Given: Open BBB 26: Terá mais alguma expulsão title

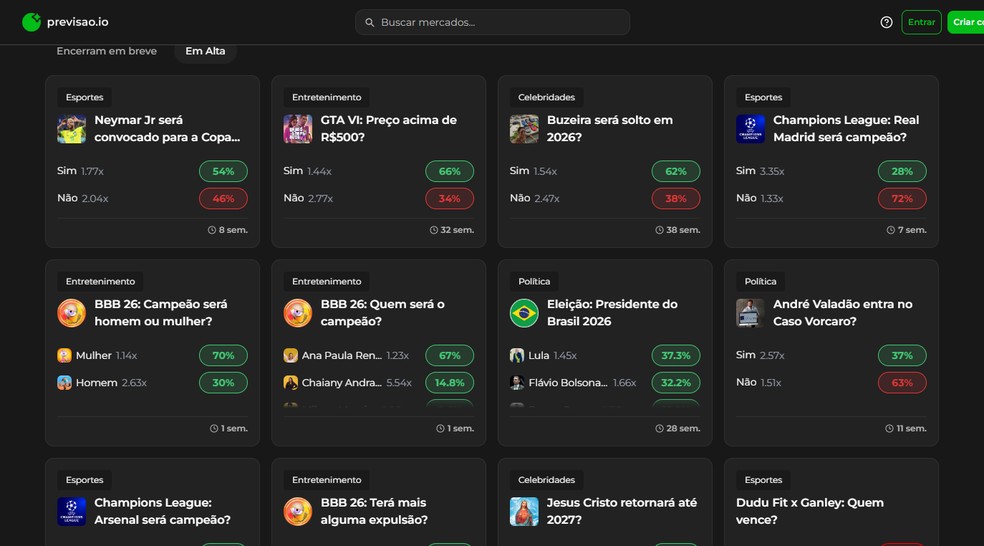Looking at the screenshot, I should pyautogui.click(x=374, y=511).
